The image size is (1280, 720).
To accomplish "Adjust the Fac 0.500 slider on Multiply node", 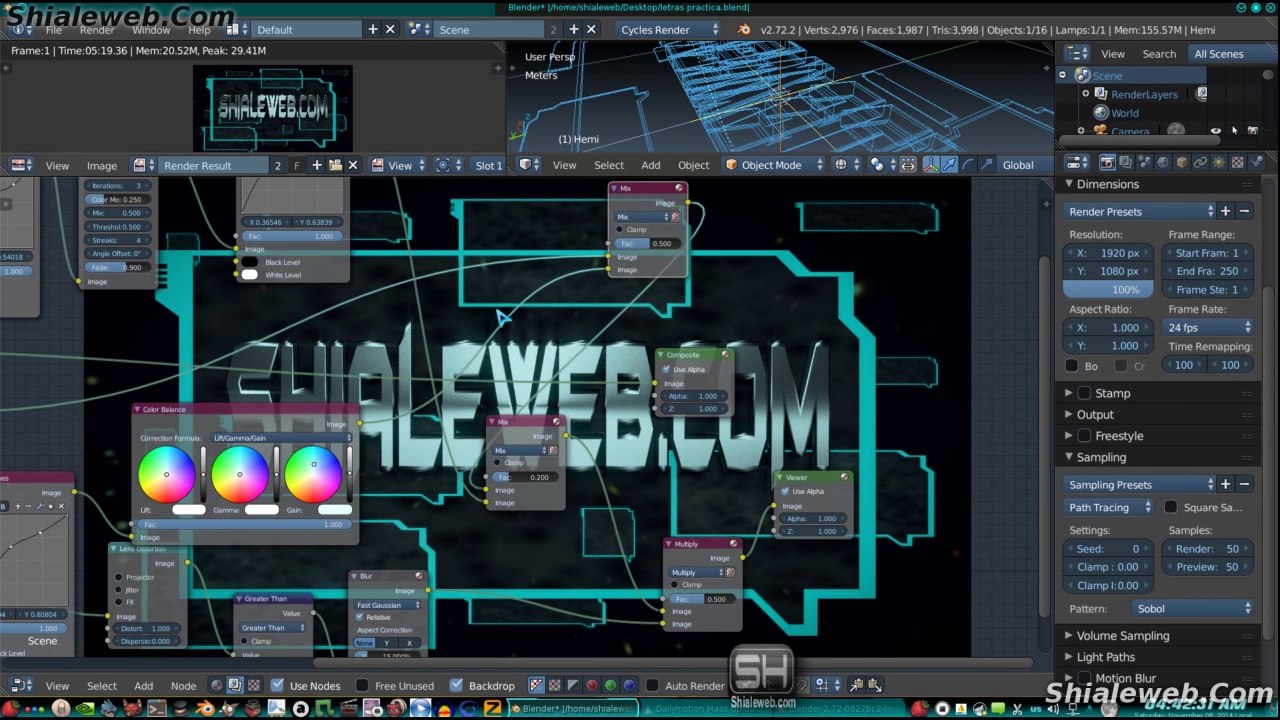I will [x=704, y=599].
